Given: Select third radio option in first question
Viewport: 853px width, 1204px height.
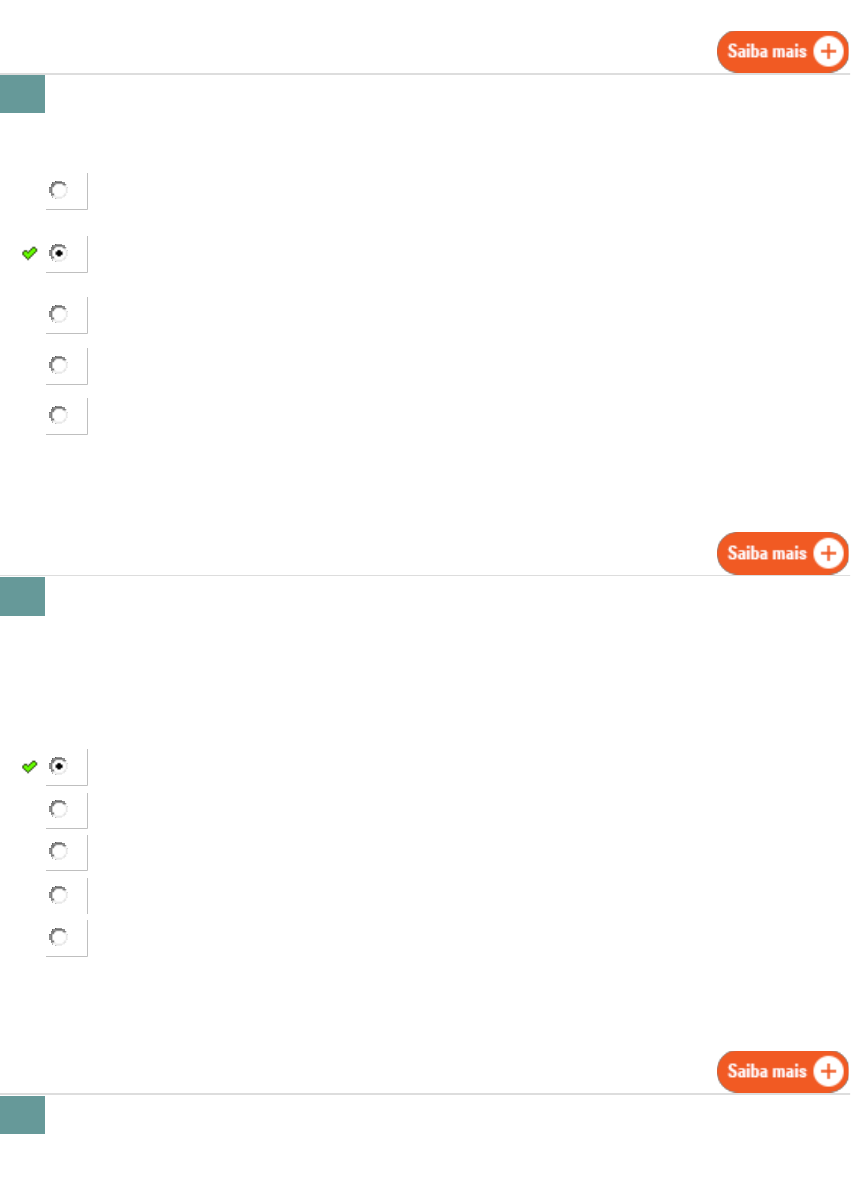Looking at the screenshot, I should click(59, 314).
